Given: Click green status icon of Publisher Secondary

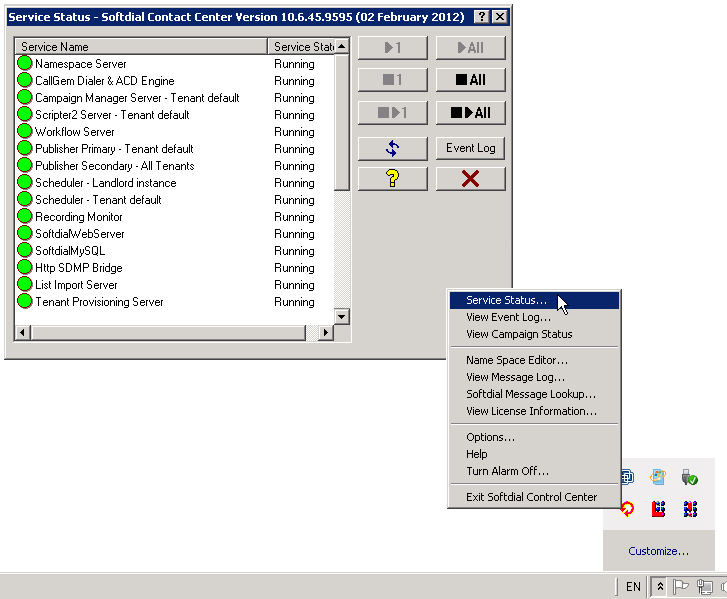Looking at the screenshot, I should tap(25, 165).
